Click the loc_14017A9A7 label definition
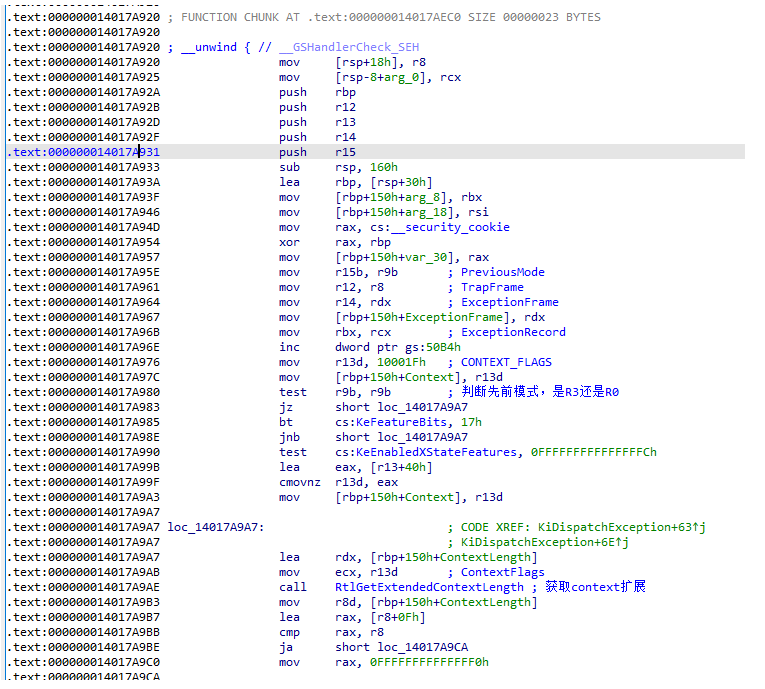 pos(216,527)
